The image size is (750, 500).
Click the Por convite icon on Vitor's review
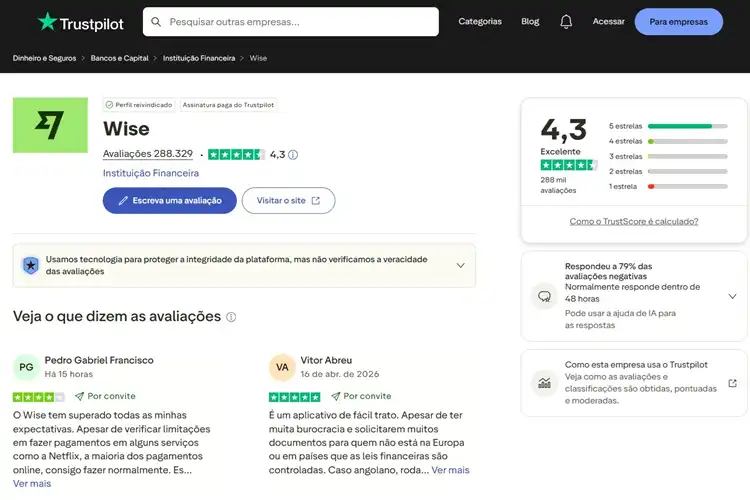(336, 396)
